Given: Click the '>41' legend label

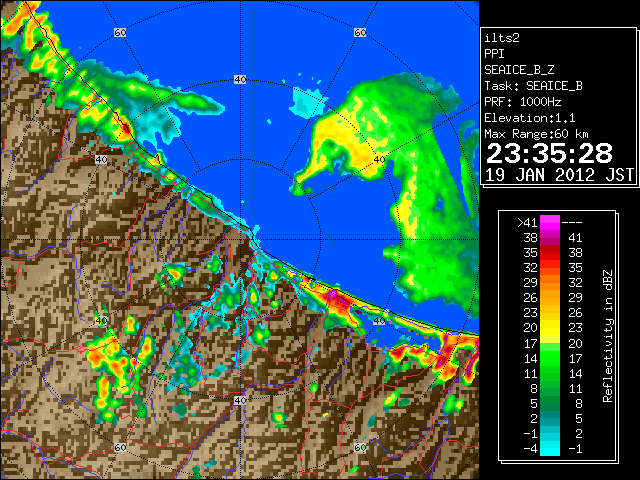Looking at the screenshot, I should 527,223.
